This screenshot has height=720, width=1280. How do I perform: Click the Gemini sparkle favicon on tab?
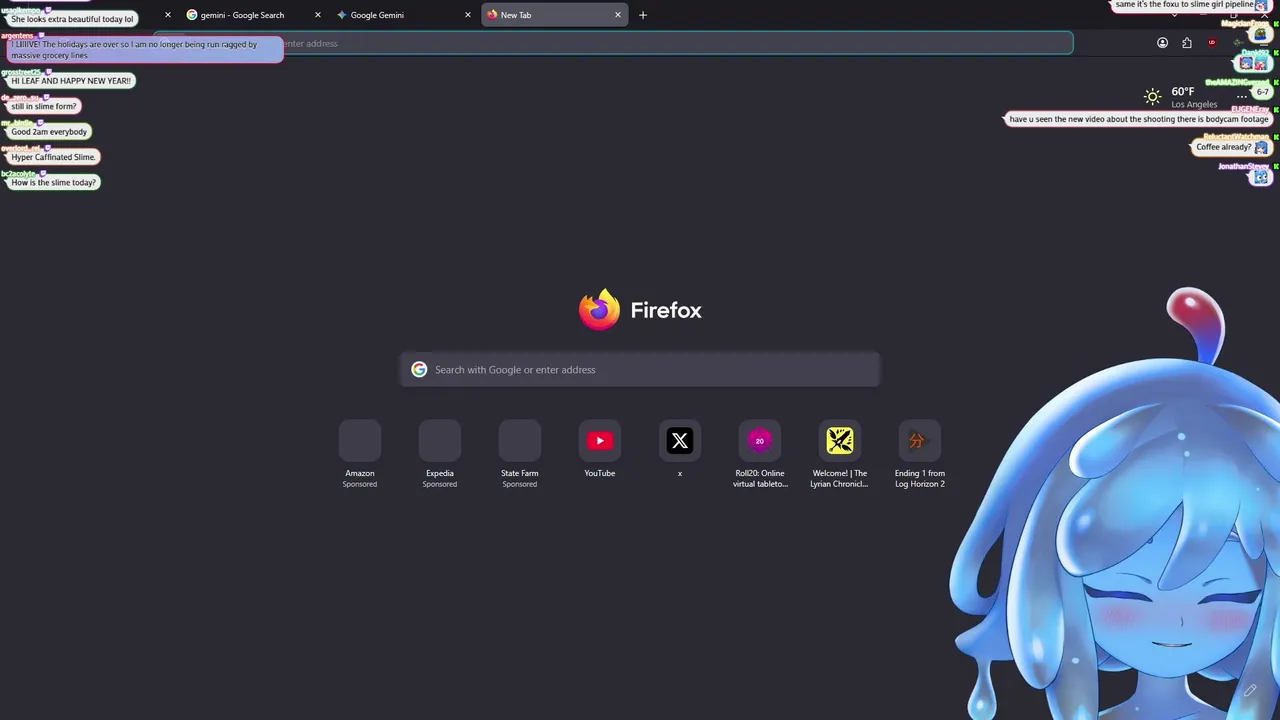342,15
